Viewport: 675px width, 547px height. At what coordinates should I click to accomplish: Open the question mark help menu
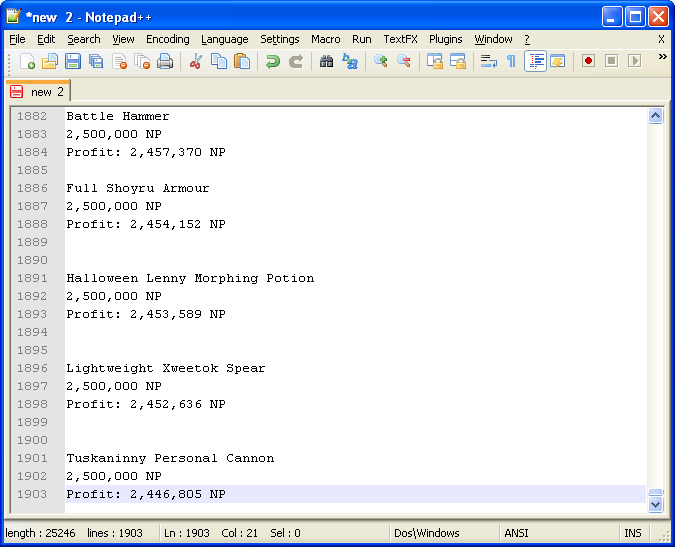527,39
